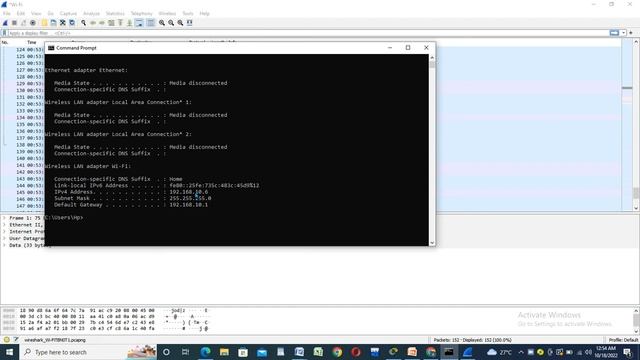The image size is (640, 360).
Task: Toggle auto-scroll during live capture
Action: click(139, 23)
